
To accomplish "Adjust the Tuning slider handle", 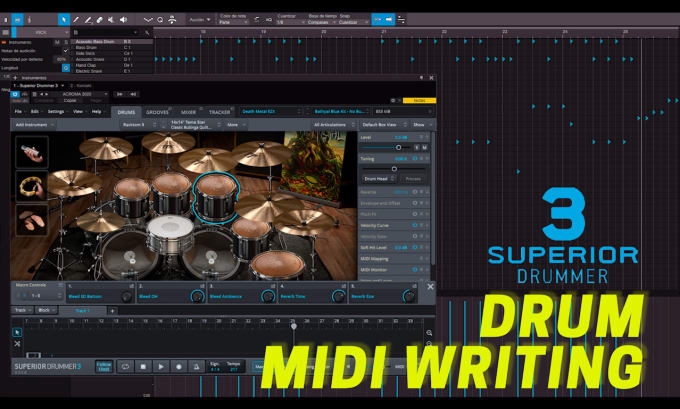I will pos(394,169).
